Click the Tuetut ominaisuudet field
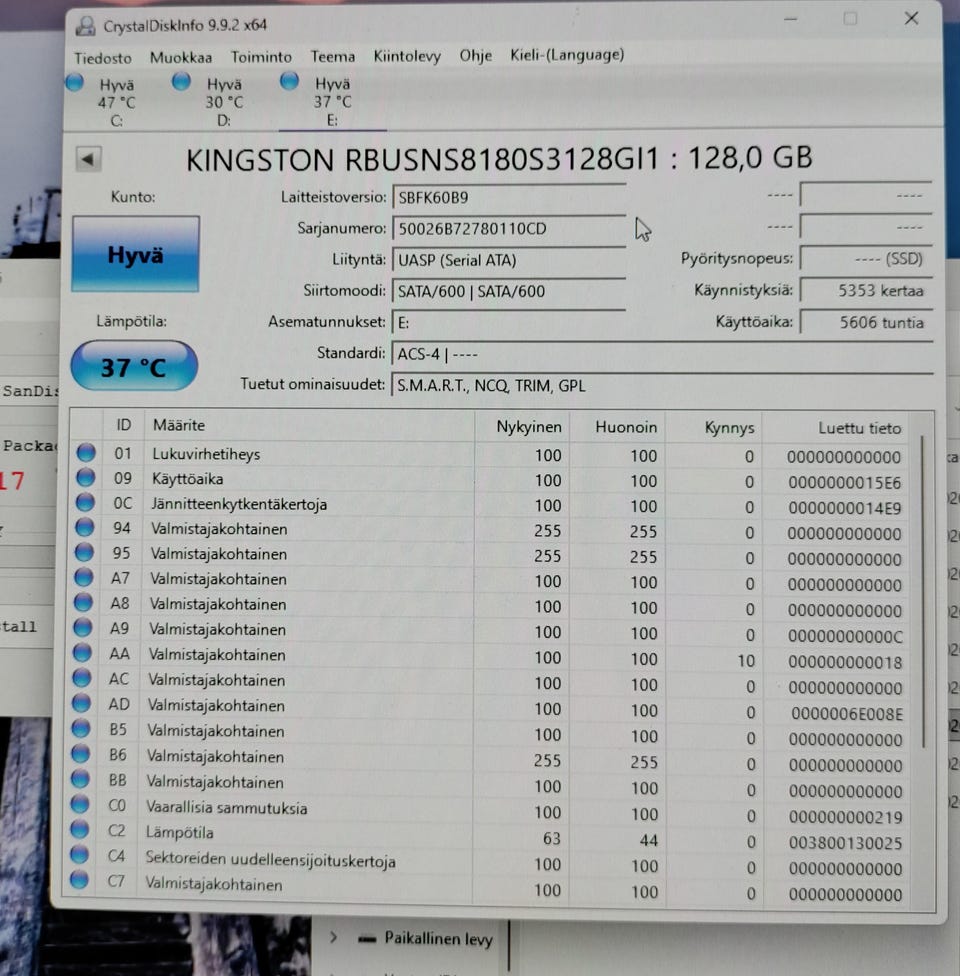 662,386
